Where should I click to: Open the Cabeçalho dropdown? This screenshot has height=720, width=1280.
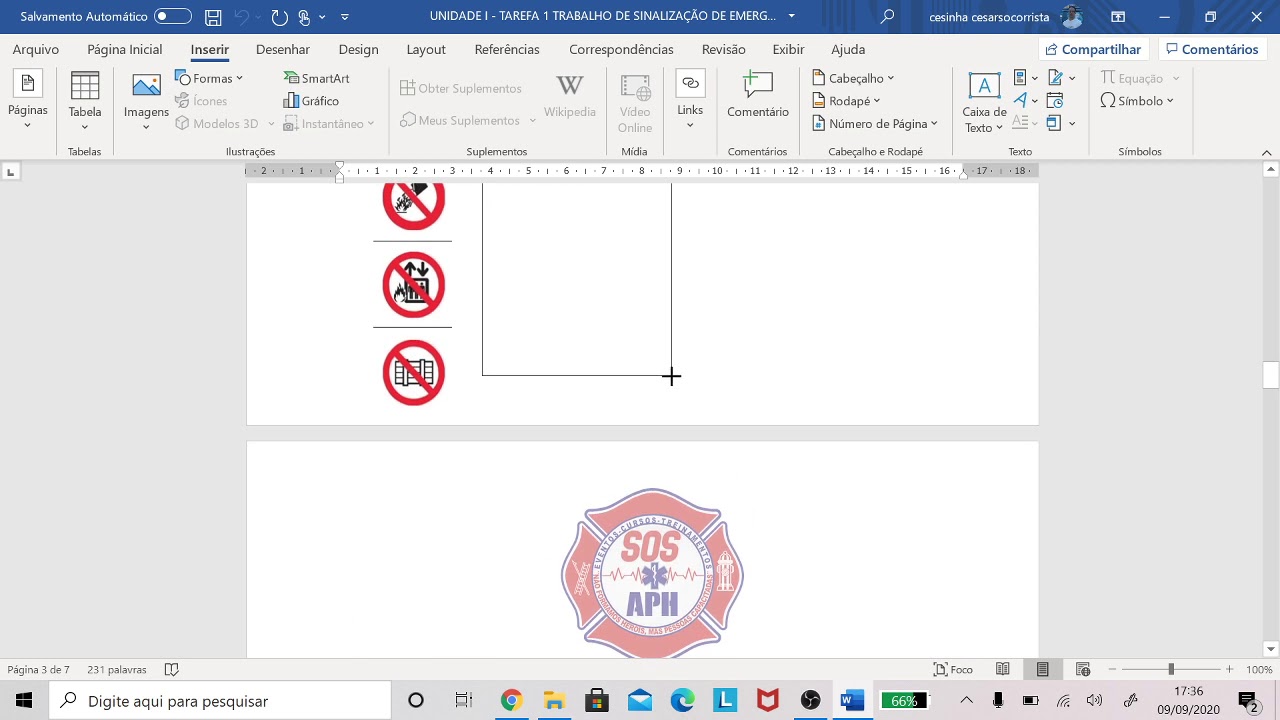tap(853, 78)
